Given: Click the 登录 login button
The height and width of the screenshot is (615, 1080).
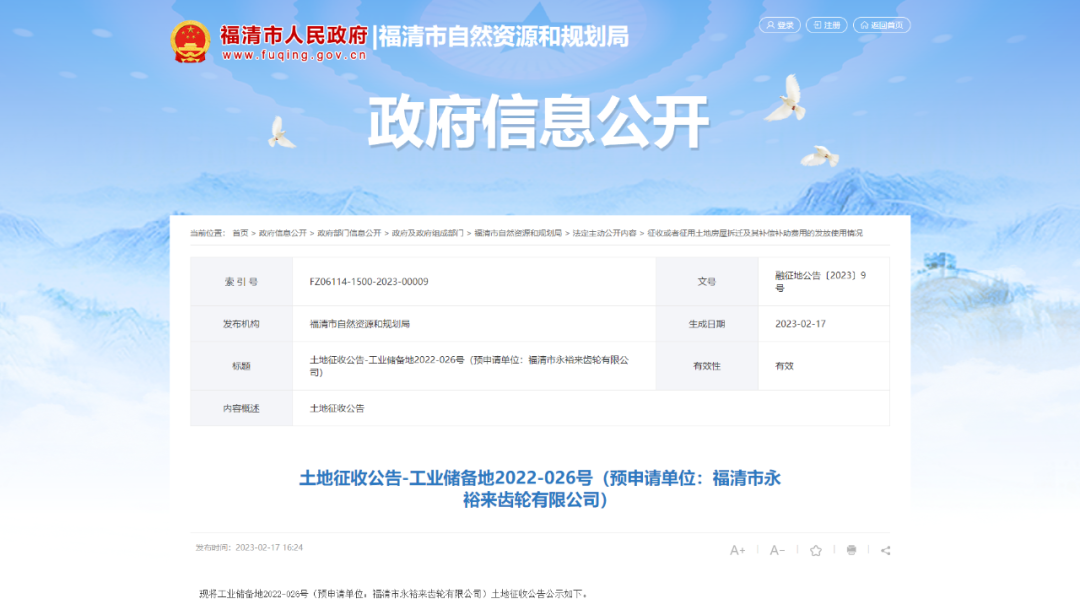Looking at the screenshot, I should [x=780, y=25].
